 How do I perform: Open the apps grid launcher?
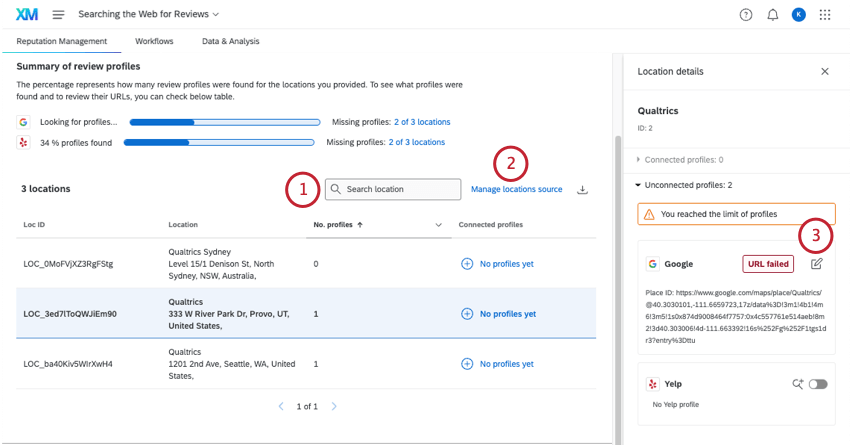[x=825, y=15]
